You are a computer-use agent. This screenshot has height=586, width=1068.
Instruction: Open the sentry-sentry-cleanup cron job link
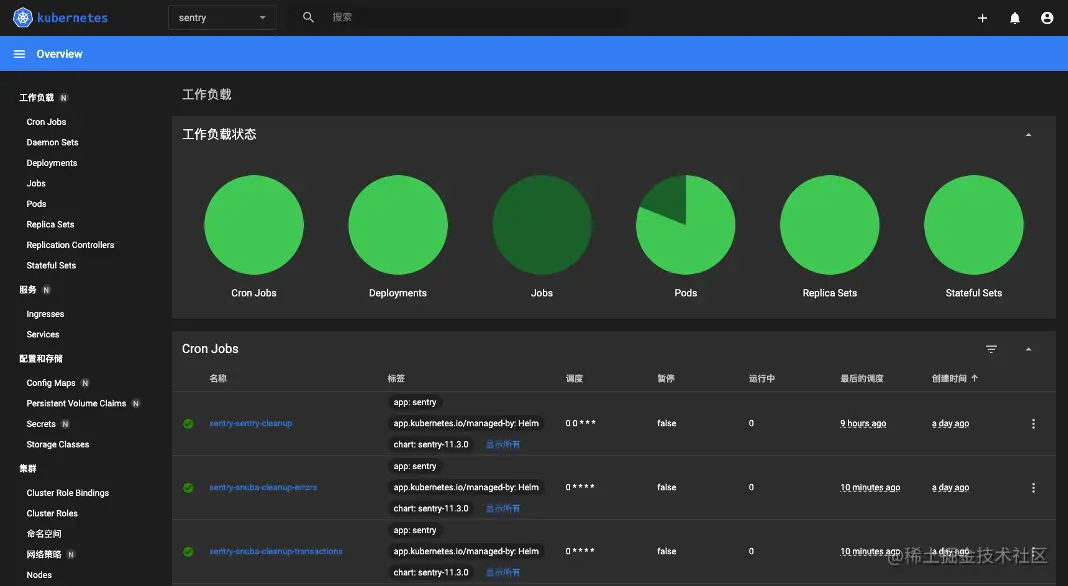251,423
